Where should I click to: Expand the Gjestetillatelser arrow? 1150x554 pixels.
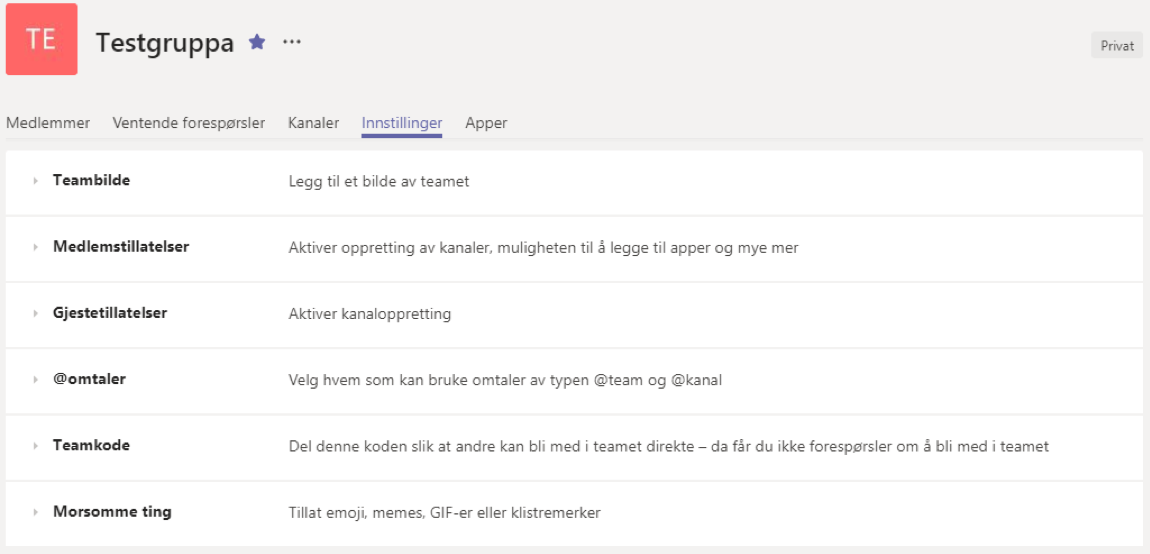point(35,313)
